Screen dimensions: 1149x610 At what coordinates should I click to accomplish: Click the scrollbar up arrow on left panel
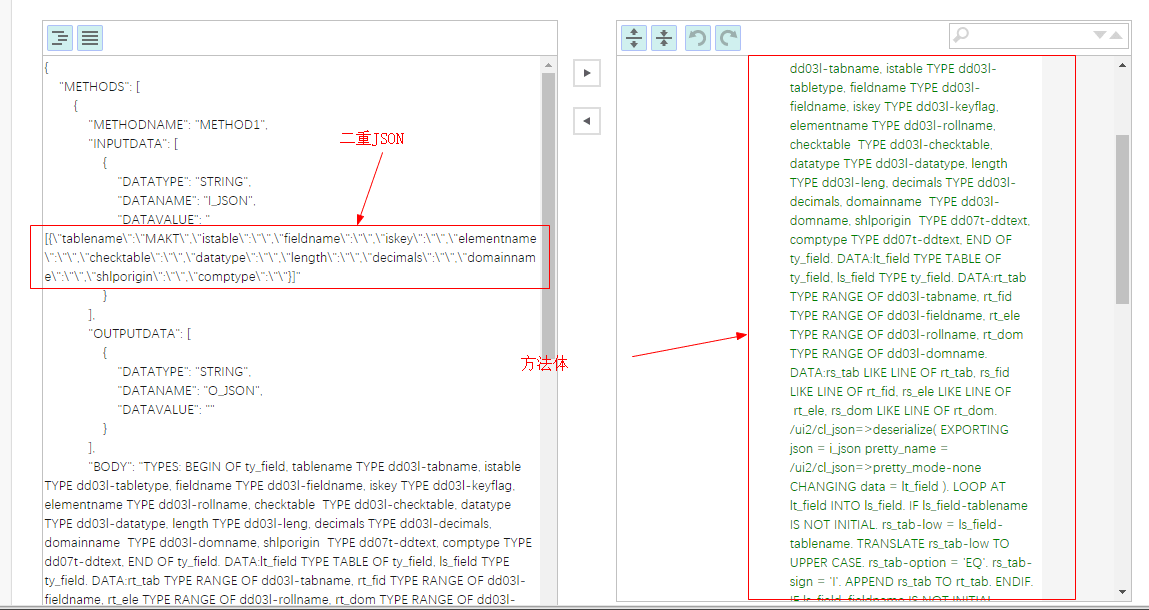pyautogui.click(x=547, y=65)
